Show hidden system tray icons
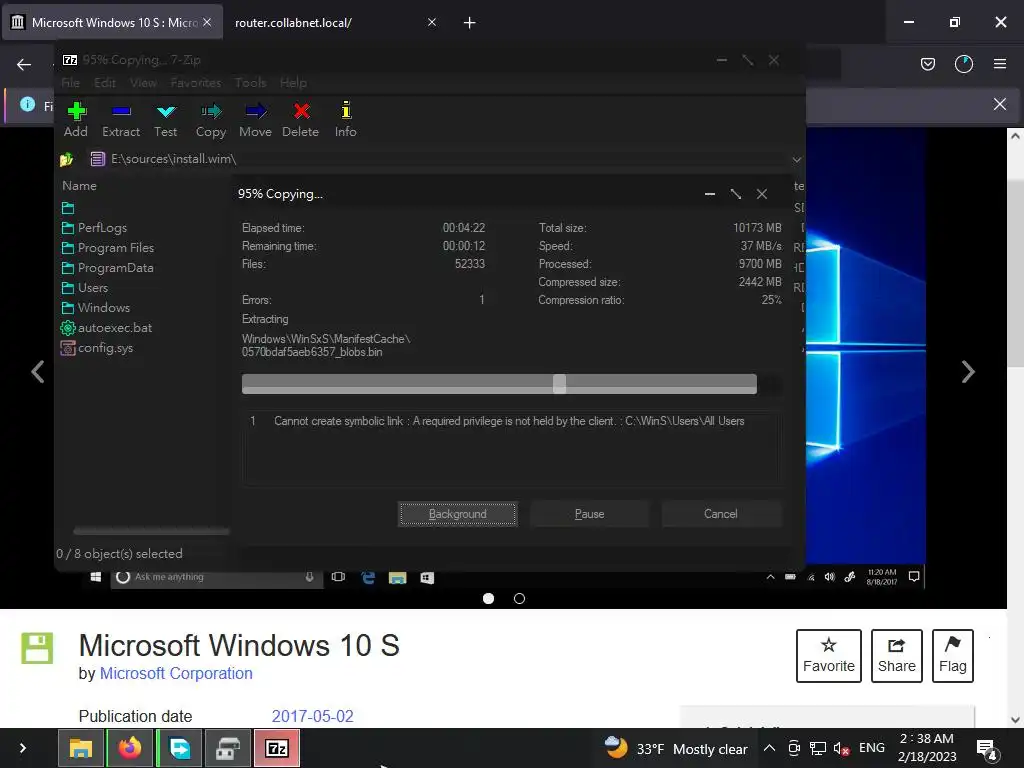 (x=769, y=748)
